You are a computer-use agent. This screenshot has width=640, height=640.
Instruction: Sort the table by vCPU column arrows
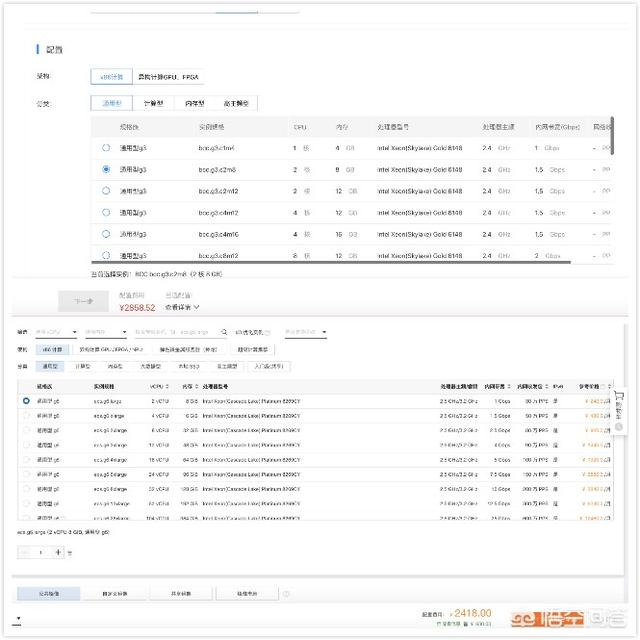tap(167, 386)
